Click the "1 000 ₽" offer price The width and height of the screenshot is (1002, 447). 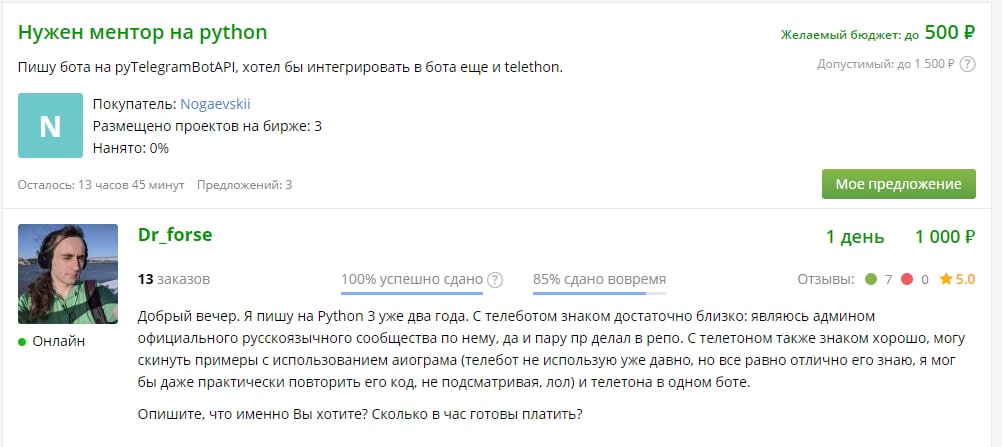(x=944, y=237)
